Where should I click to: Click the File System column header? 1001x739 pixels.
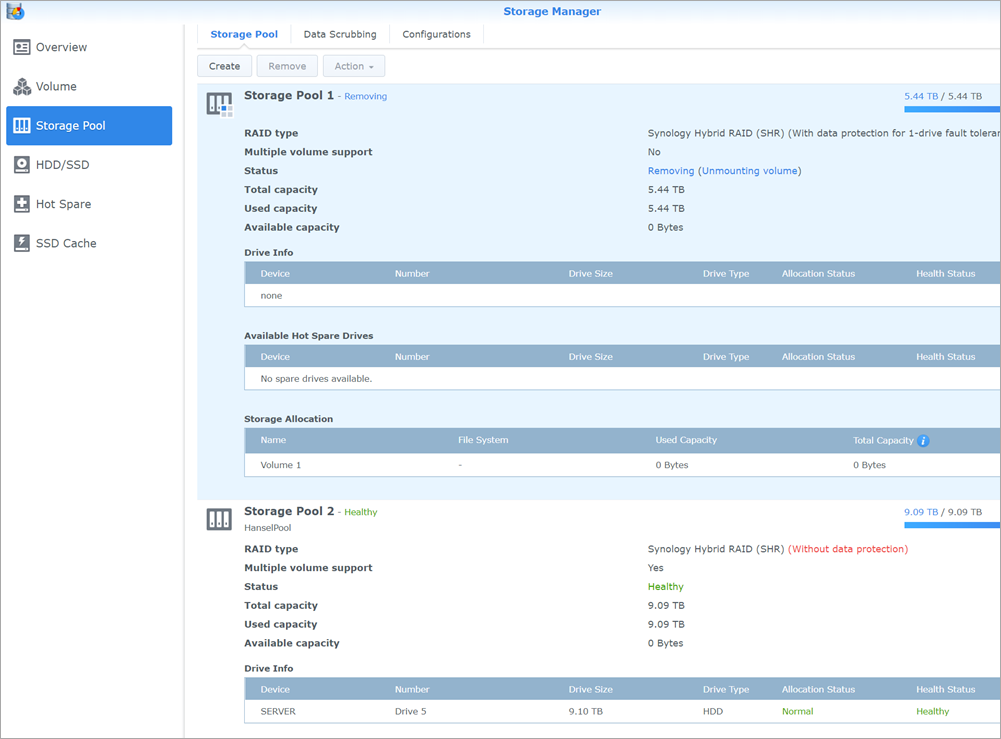(x=483, y=440)
